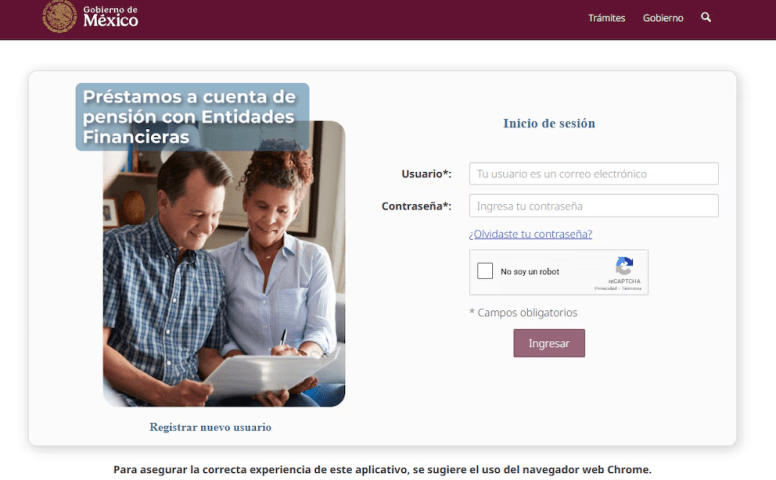Click the Gobierno de México wordmark
The image size is (776, 480).
click(110, 17)
